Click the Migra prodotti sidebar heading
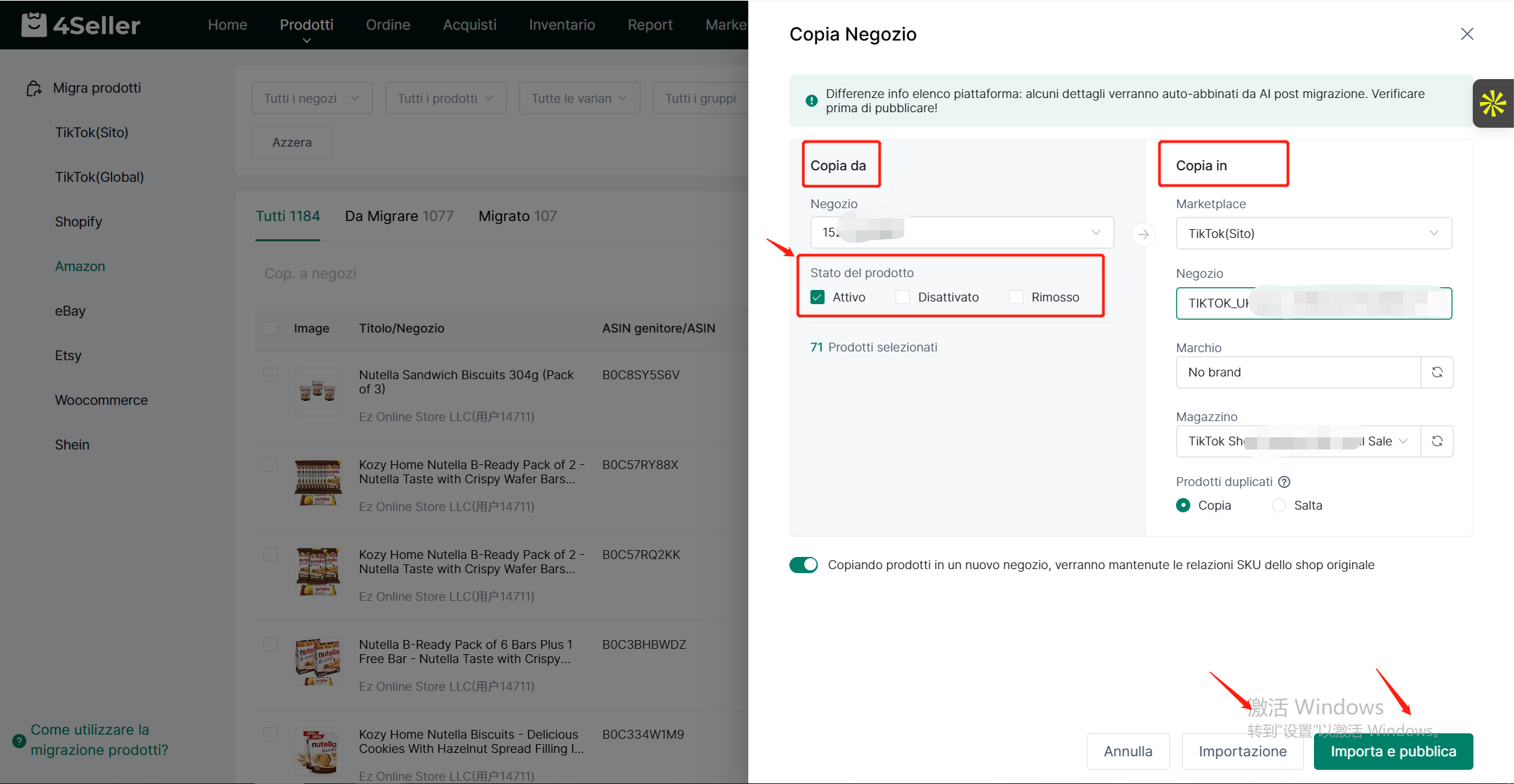The height and width of the screenshot is (784, 1514). pyautogui.click(x=97, y=89)
